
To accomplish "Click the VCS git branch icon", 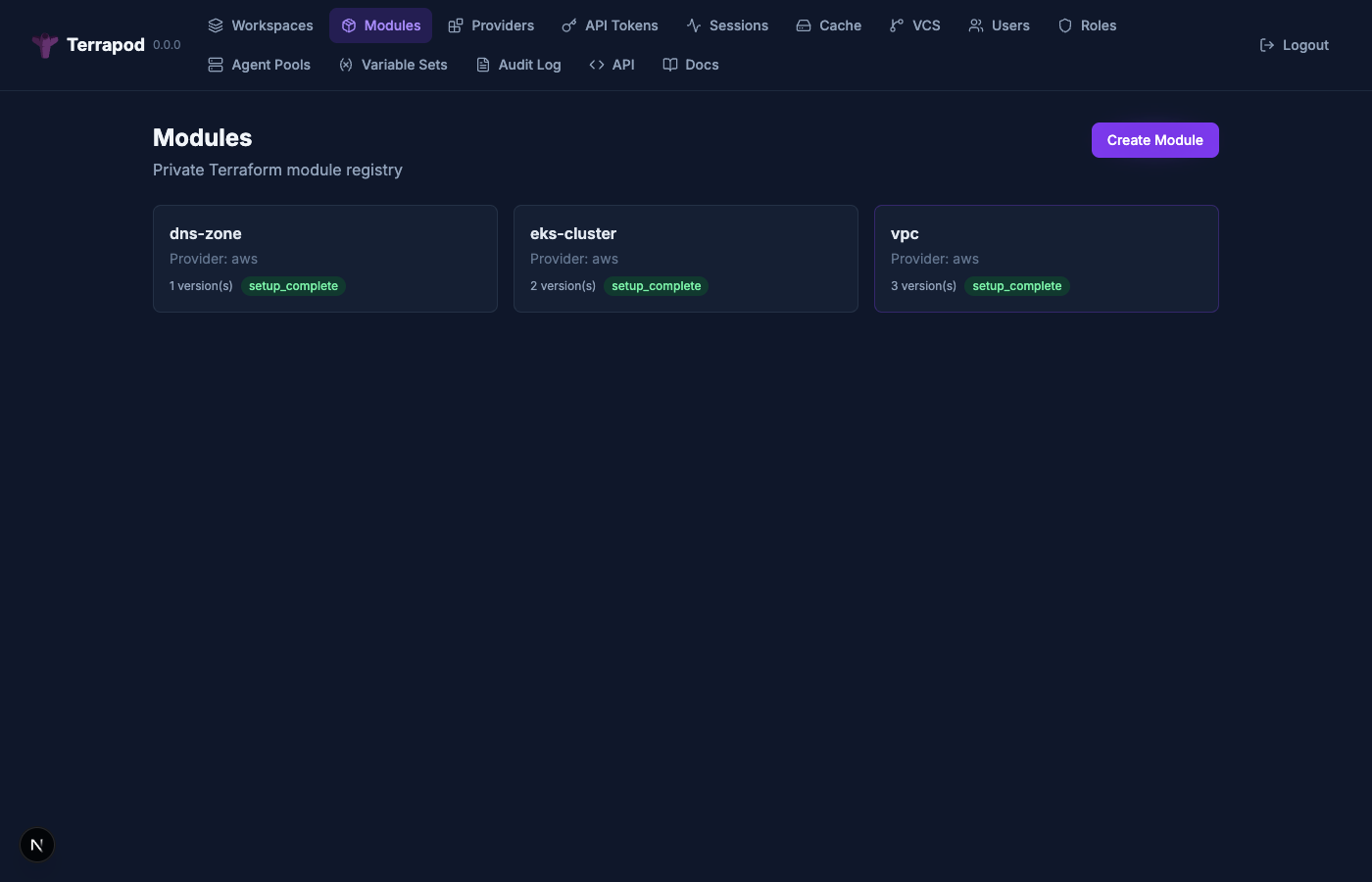I will pyautogui.click(x=897, y=25).
